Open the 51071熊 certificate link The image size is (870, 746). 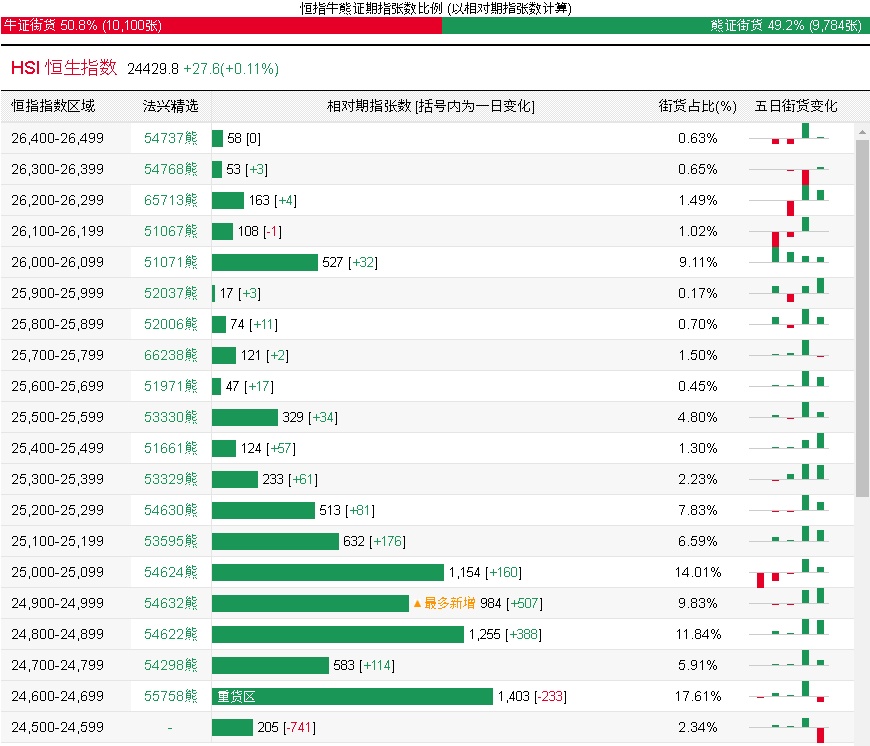(171, 263)
